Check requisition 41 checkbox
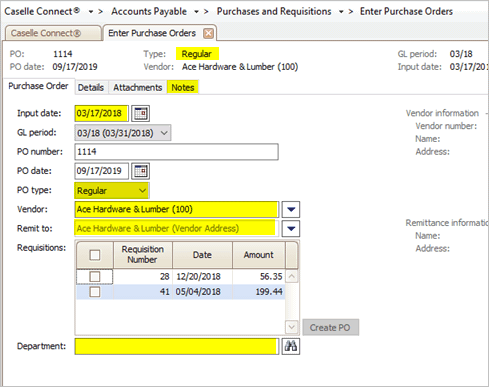 click(95, 292)
